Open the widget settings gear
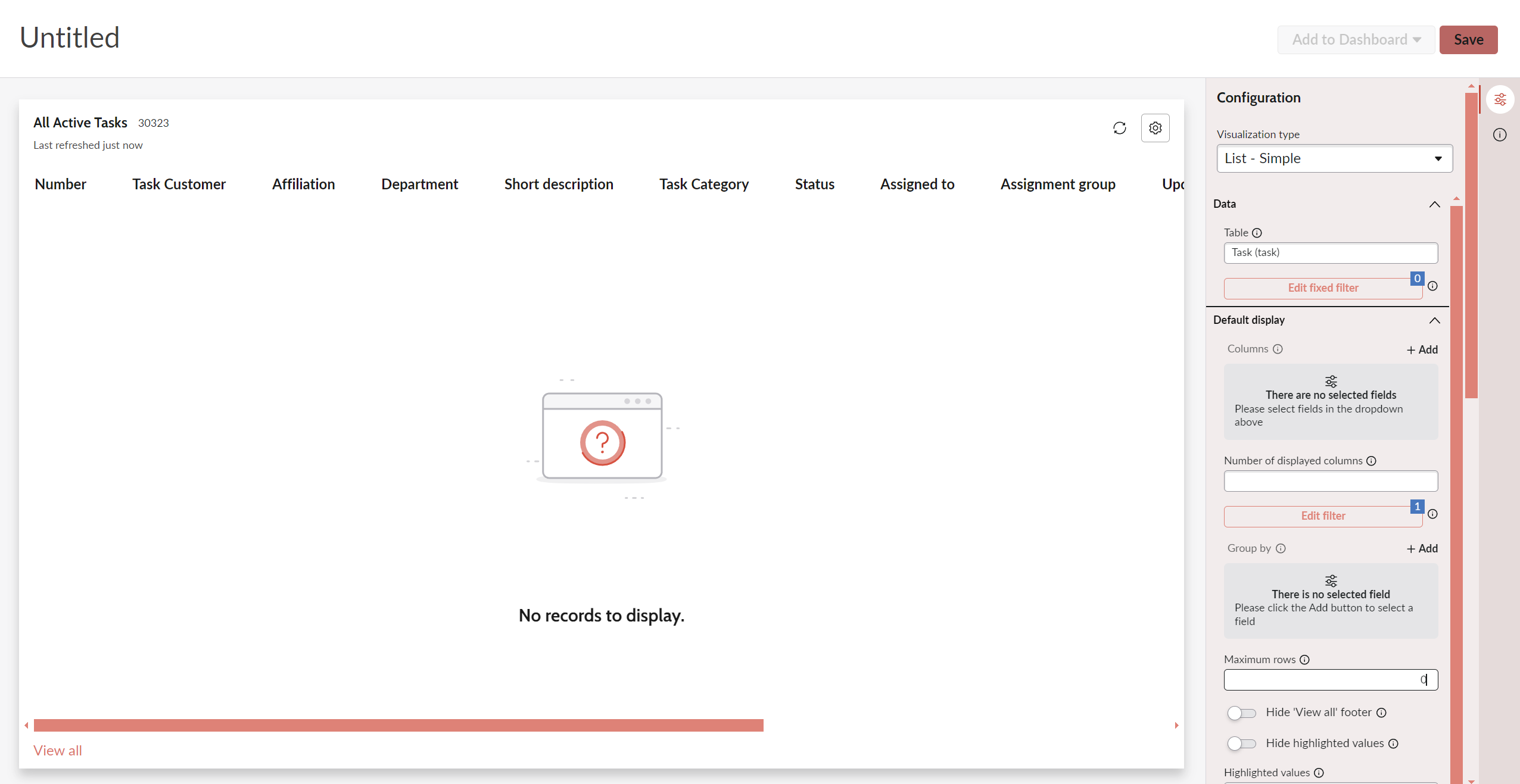This screenshot has width=1520, height=784. pyautogui.click(x=1155, y=128)
